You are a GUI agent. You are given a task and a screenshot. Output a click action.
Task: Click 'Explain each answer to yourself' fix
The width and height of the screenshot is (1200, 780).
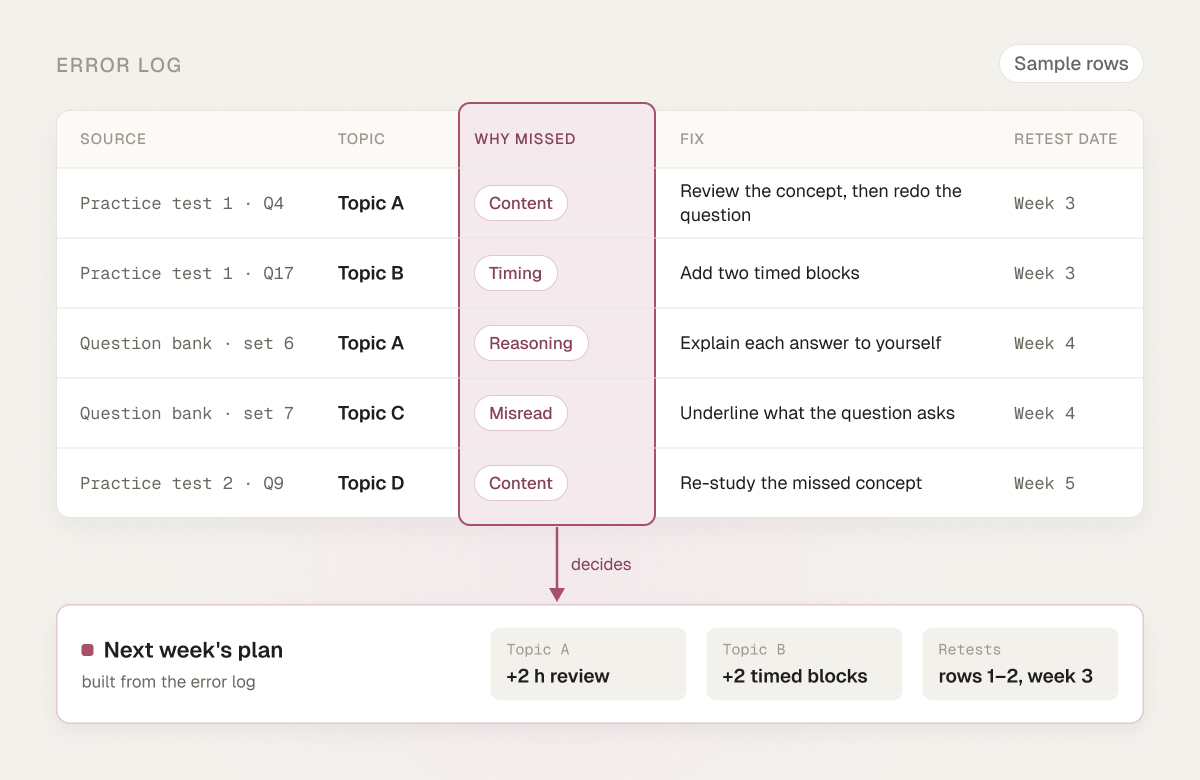[811, 343]
